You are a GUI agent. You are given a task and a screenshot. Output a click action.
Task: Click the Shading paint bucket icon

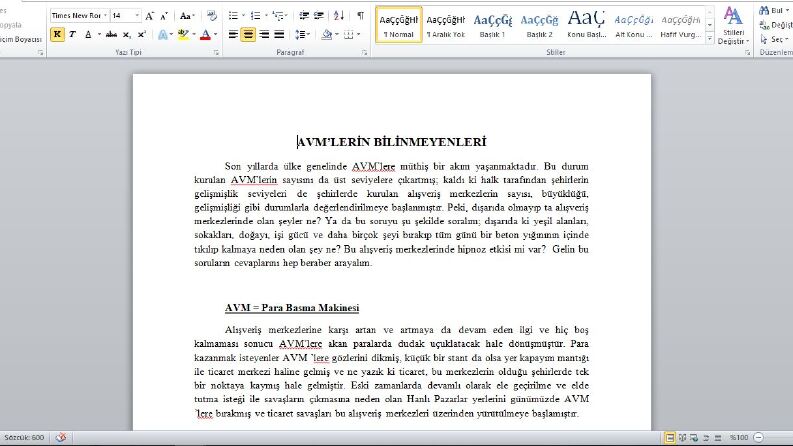[327, 34]
